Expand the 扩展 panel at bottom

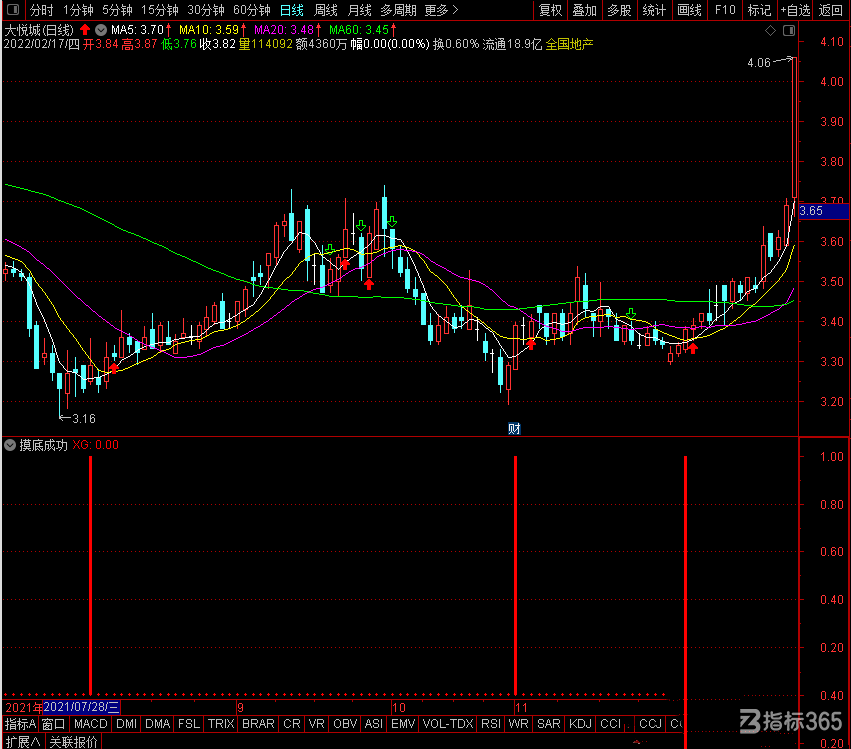tap(23, 741)
